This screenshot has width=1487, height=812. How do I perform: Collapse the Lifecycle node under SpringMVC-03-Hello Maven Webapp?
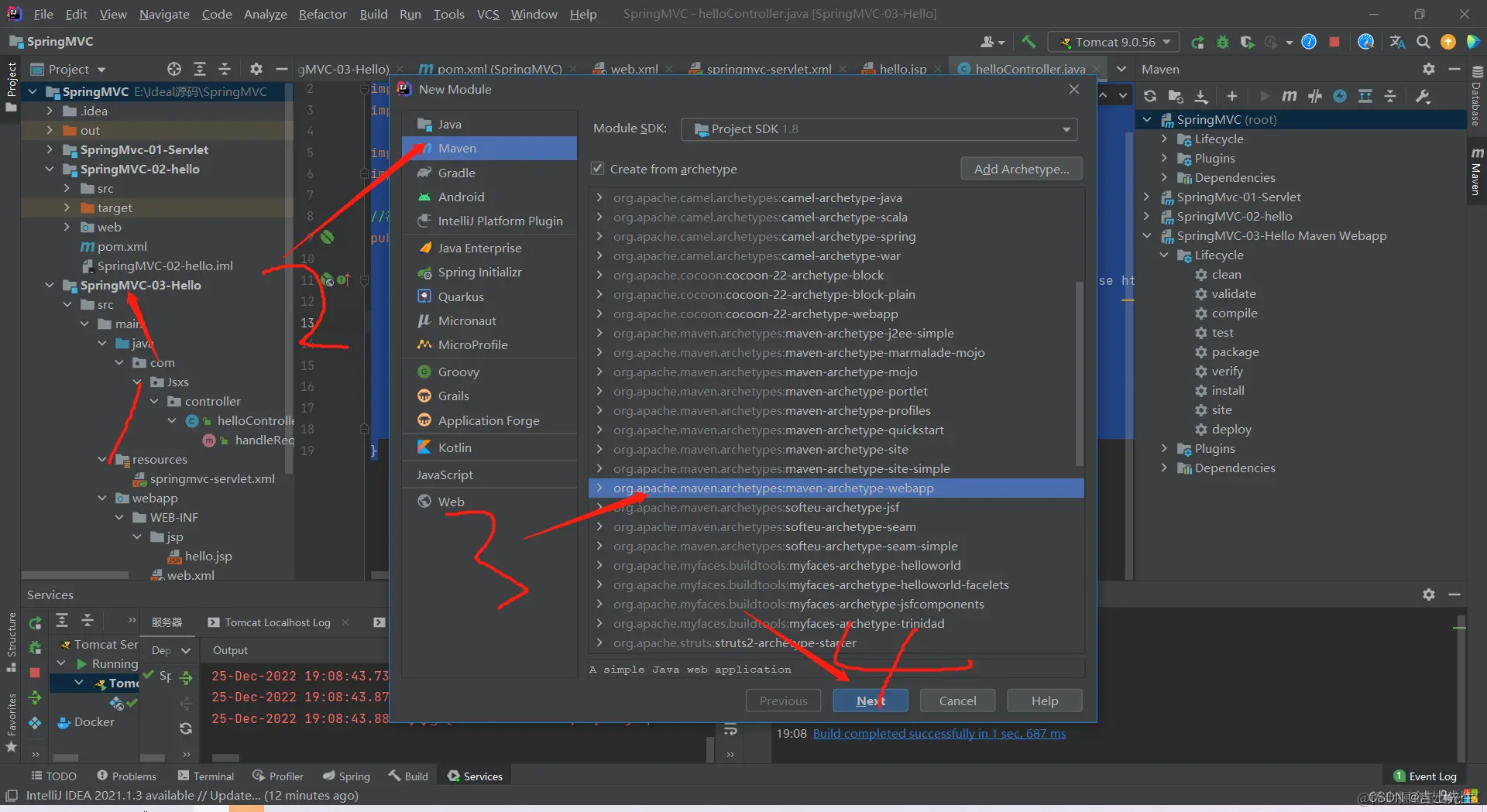[x=1164, y=255]
